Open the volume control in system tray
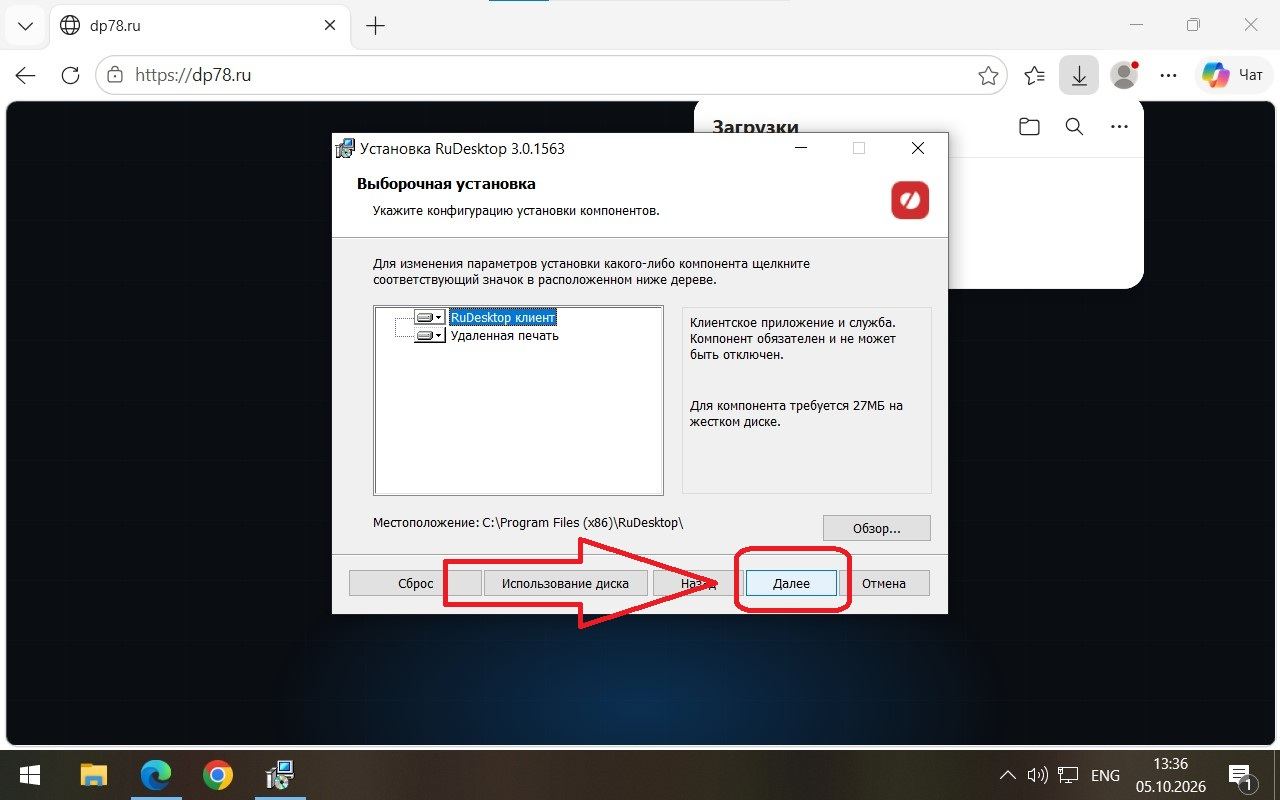This screenshot has width=1280, height=800. [x=1038, y=775]
